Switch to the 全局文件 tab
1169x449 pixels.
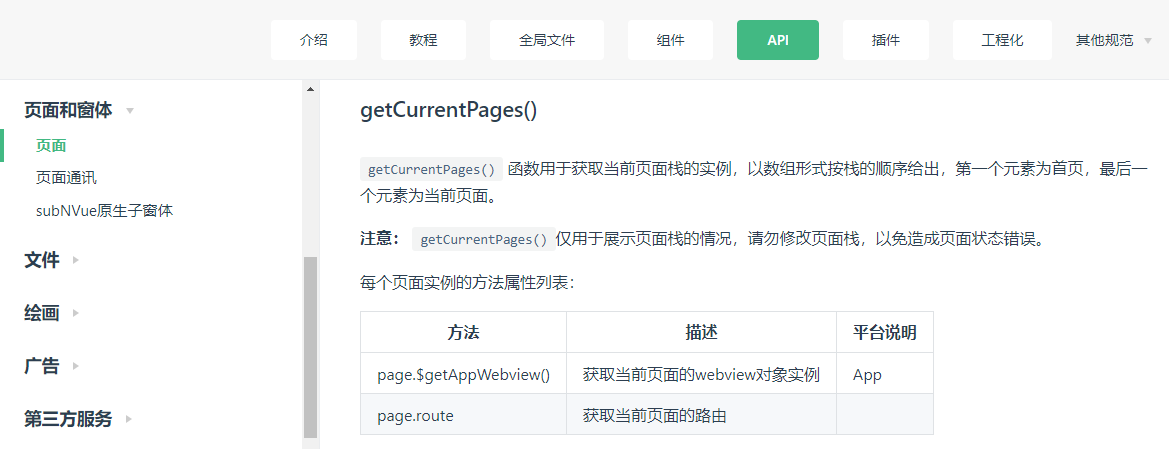point(547,40)
